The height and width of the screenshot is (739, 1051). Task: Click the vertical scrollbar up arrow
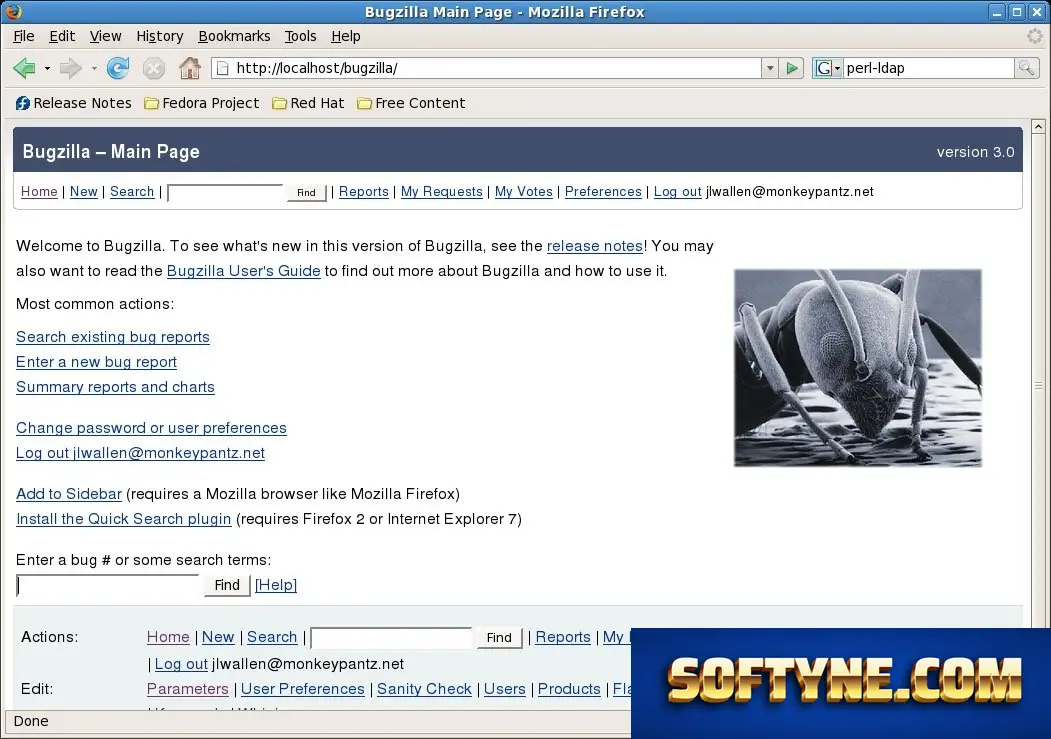1038,127
